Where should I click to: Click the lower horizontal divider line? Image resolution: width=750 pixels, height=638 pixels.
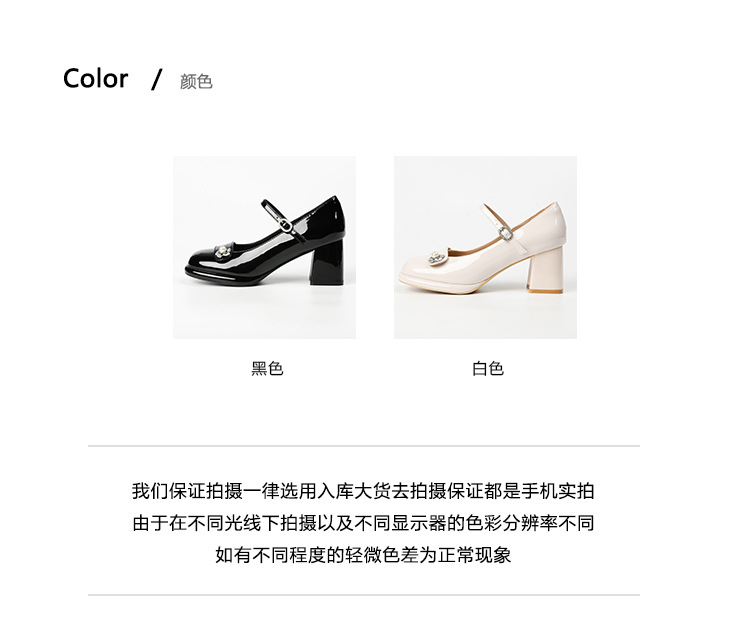click(x=364, y=595)
